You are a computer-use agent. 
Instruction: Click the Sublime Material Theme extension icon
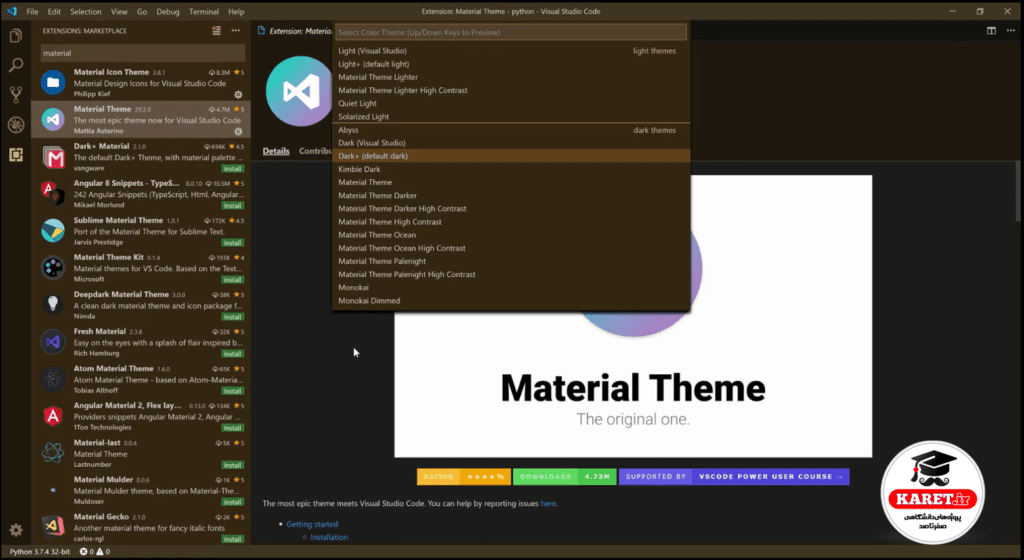(53, 230)
